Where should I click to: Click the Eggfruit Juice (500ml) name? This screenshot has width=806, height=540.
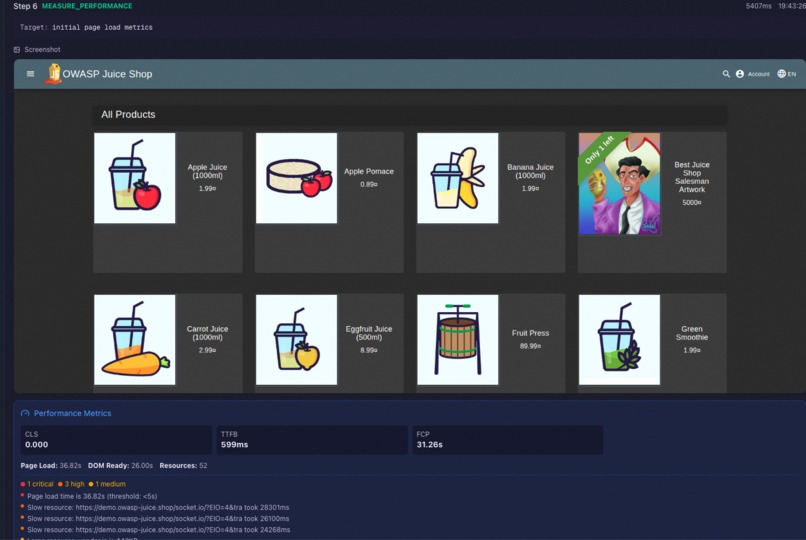coord(369,333)
